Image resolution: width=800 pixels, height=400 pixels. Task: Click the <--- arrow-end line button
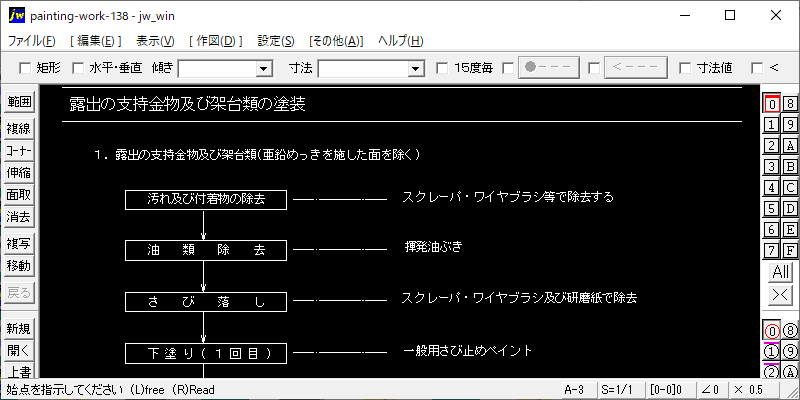pyautogui.click(x=636, y=68)
